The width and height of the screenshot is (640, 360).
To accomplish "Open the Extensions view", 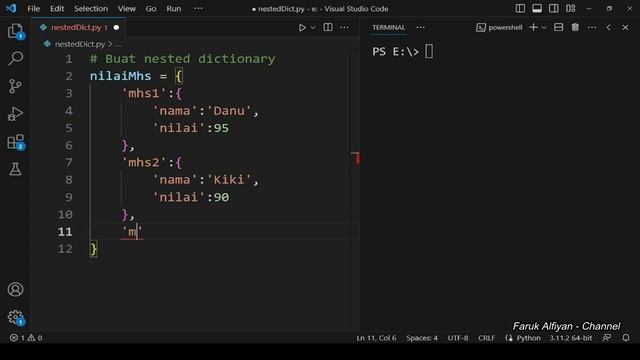I will click(16, 142).
